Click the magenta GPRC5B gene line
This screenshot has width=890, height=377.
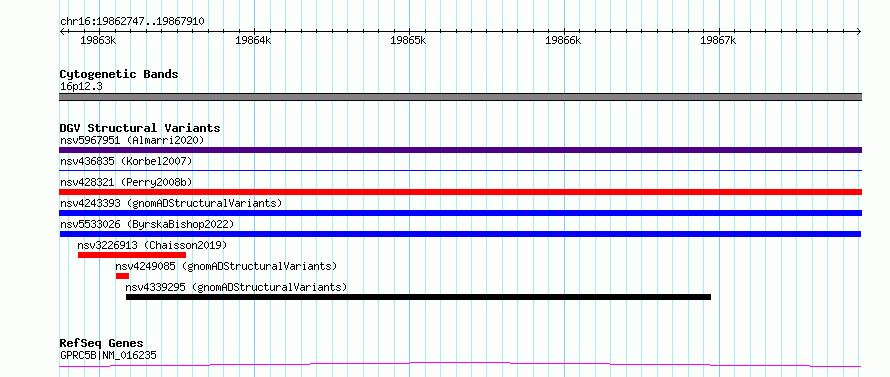(x=460, y=364)
